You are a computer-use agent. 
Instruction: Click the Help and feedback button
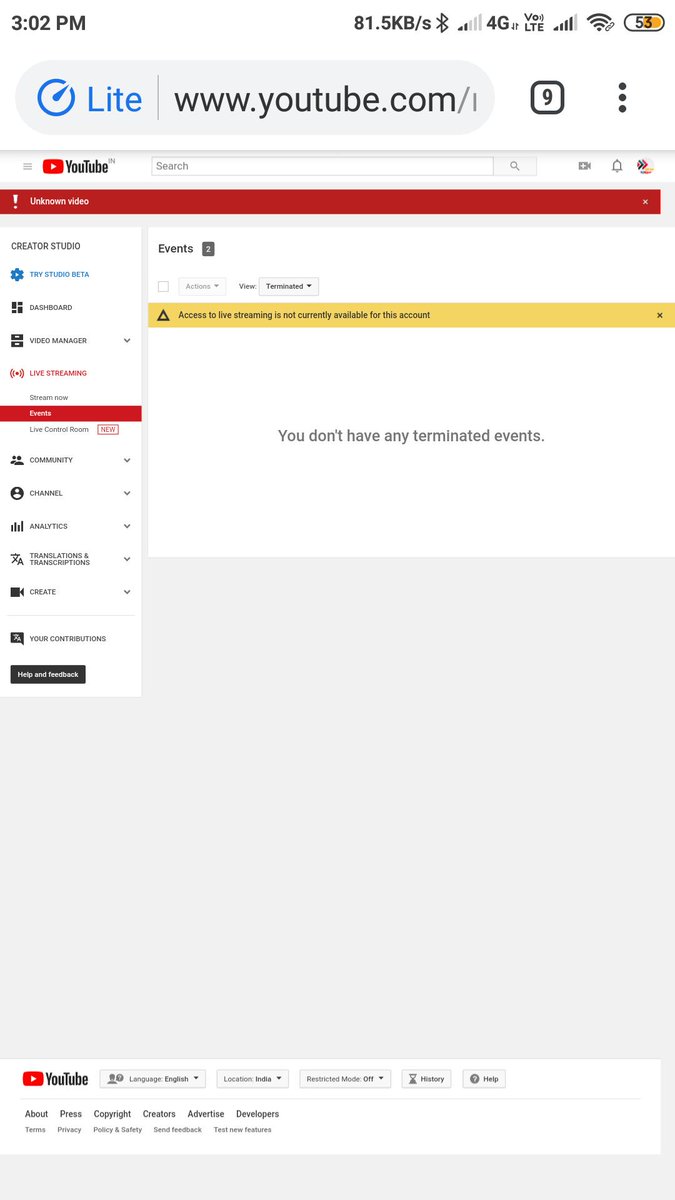point(48,675)
